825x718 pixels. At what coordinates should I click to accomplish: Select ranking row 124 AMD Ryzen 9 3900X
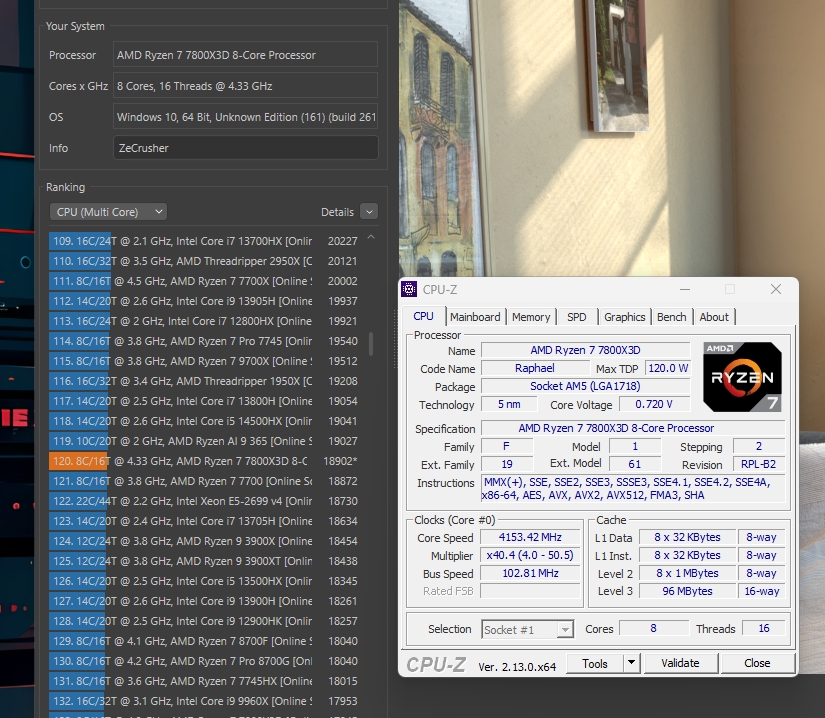point(204,541)
